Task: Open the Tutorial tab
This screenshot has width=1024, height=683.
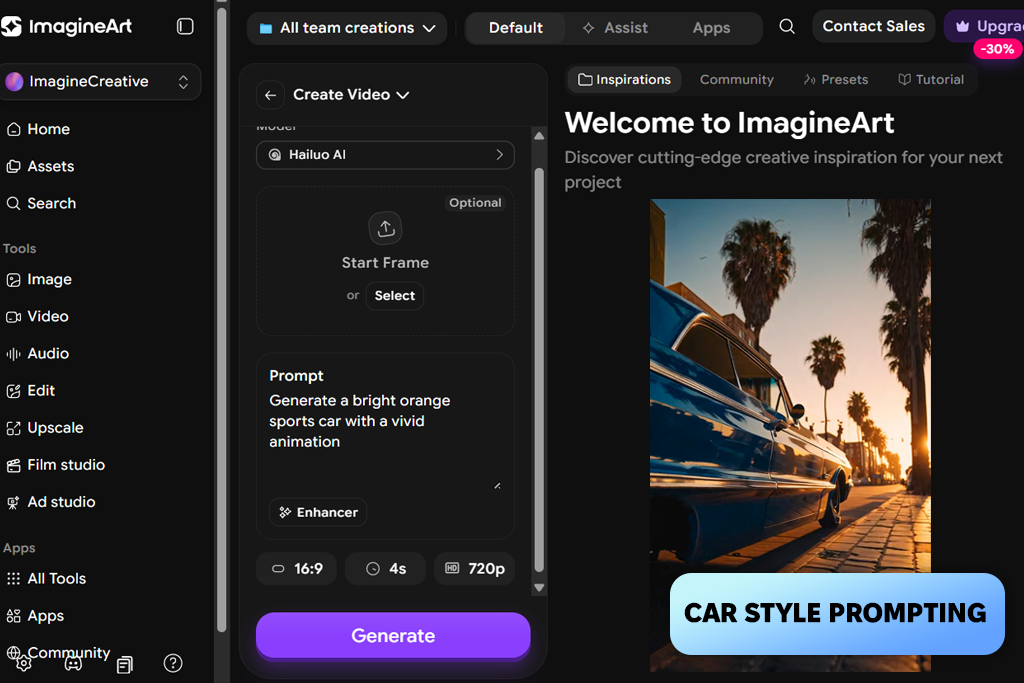Action: 931,80
